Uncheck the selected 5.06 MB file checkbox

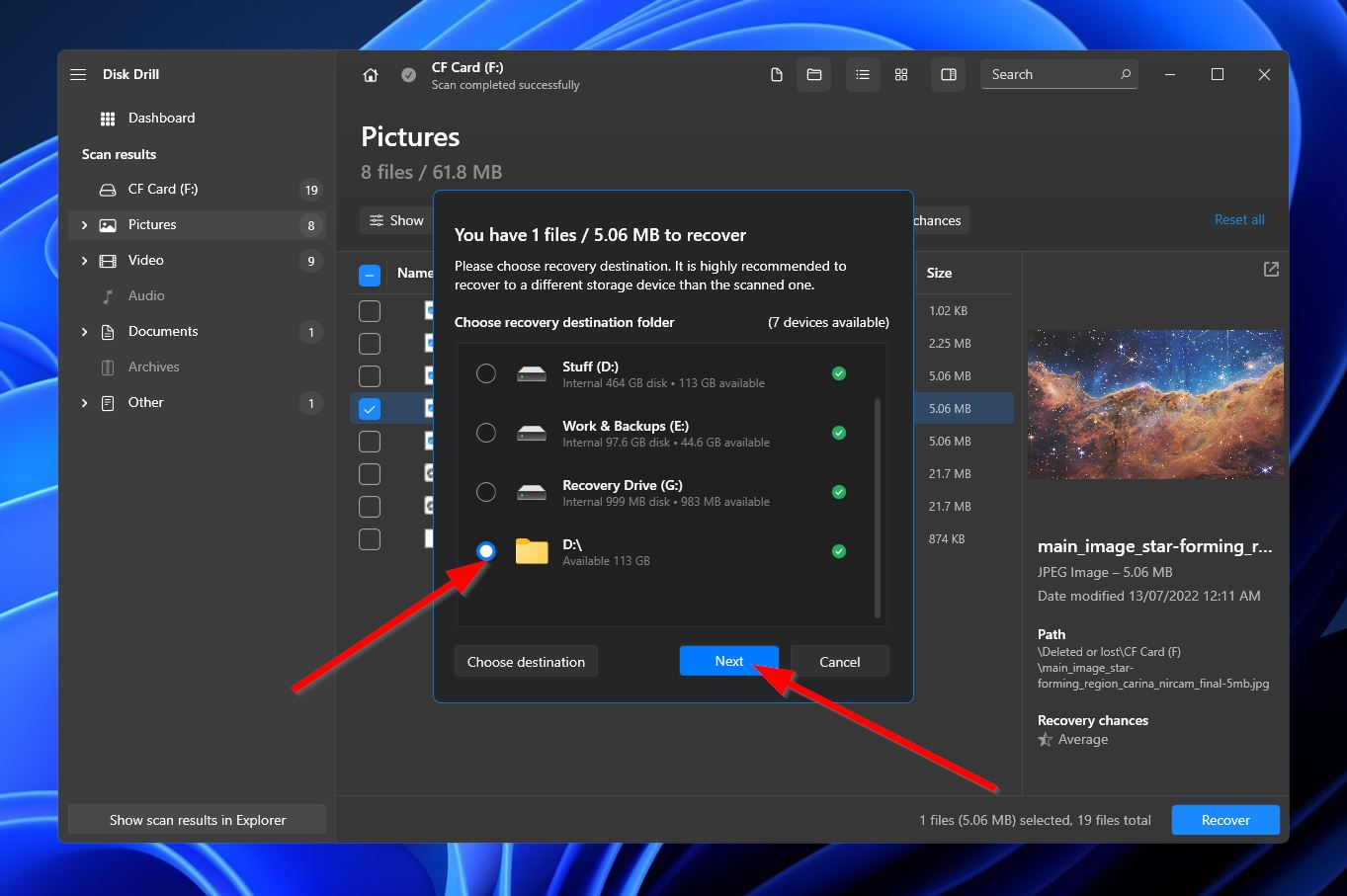pos(369,408)
